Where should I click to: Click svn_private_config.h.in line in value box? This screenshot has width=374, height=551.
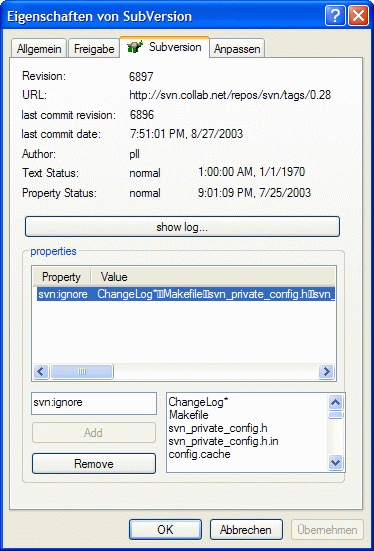[x=224, y=441]
